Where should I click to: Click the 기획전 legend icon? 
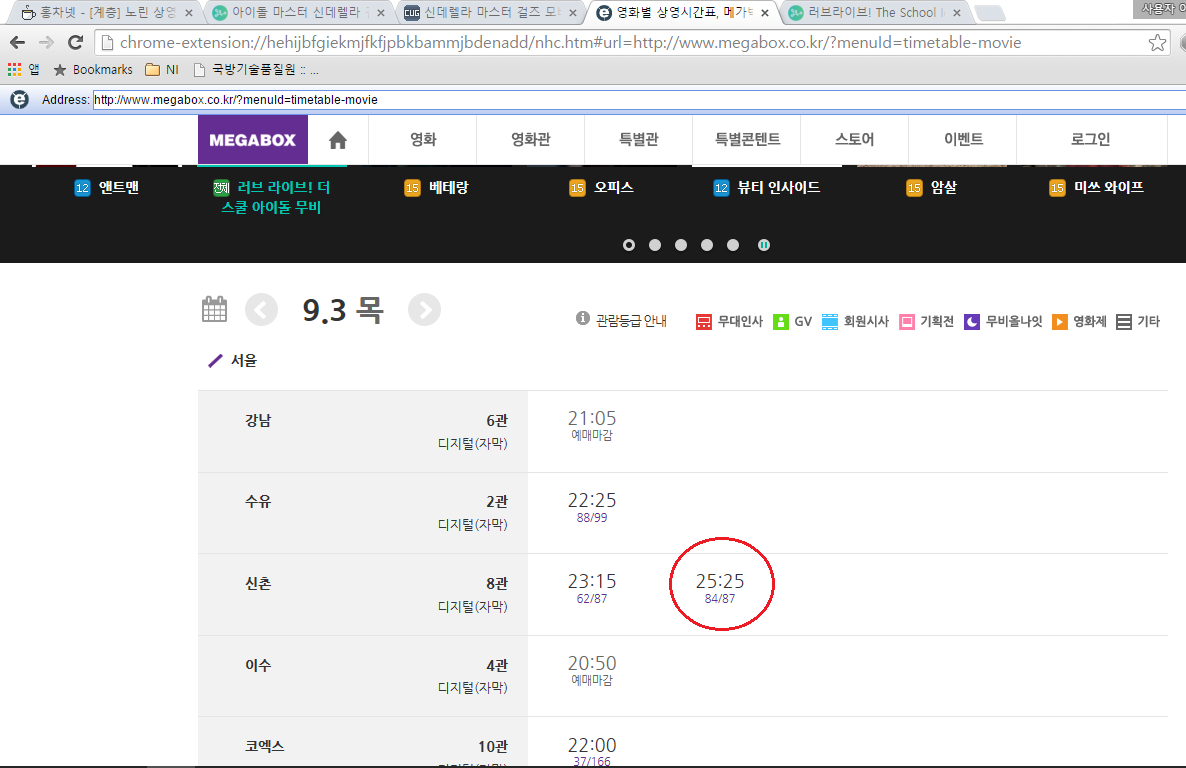pyautogui.click(x=907, y=322)
